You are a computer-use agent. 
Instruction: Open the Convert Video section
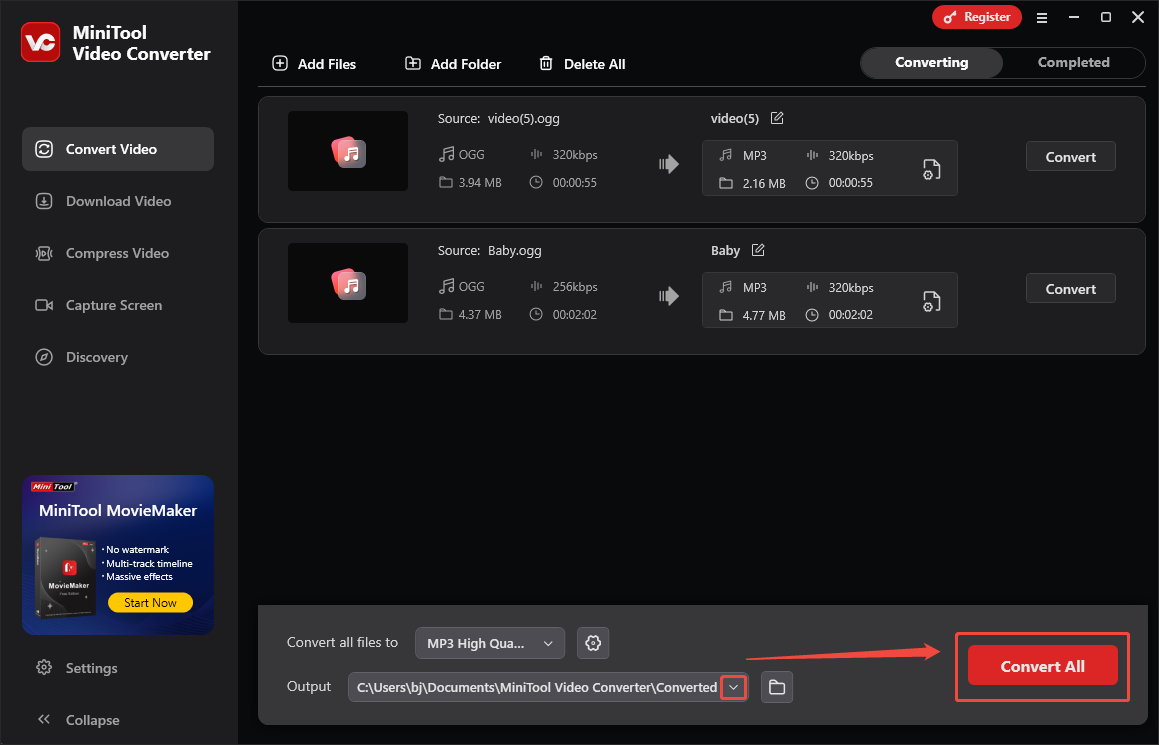pos(118,149)
